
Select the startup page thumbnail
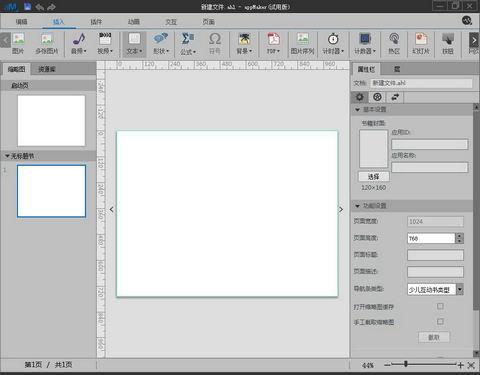click(51, 121)
